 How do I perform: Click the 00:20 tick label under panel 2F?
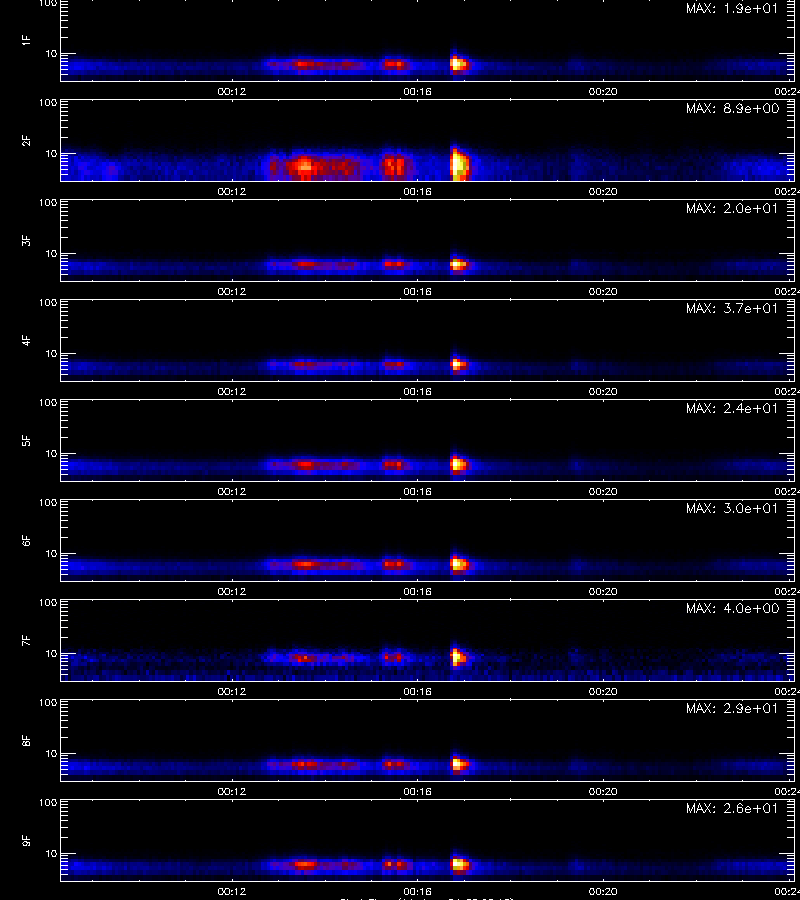point(603,192)
